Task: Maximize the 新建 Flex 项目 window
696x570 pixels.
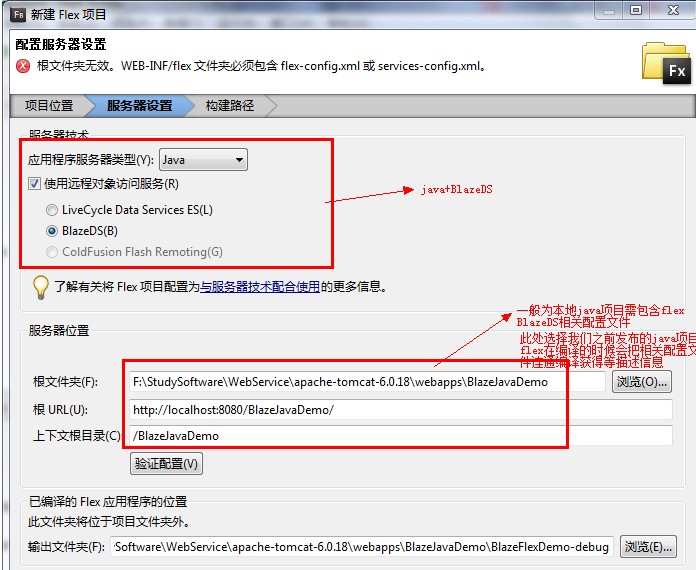Action: (636, 10)
